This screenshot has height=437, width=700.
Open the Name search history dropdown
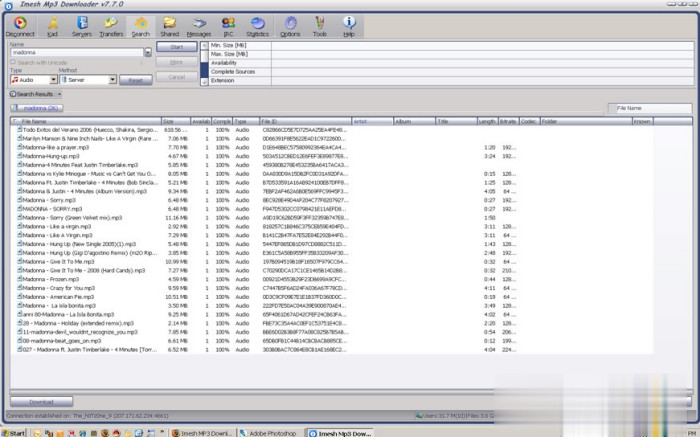coord(148,53)
